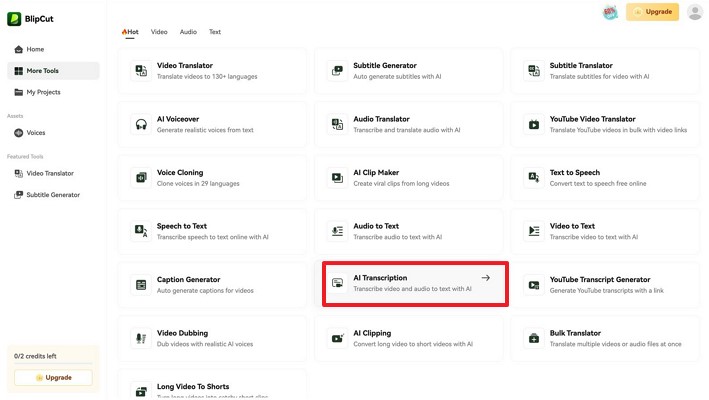This screenshot has width=709, height=400.
Task: Click the Video Translator tool icon
Action: click(141, 71)
